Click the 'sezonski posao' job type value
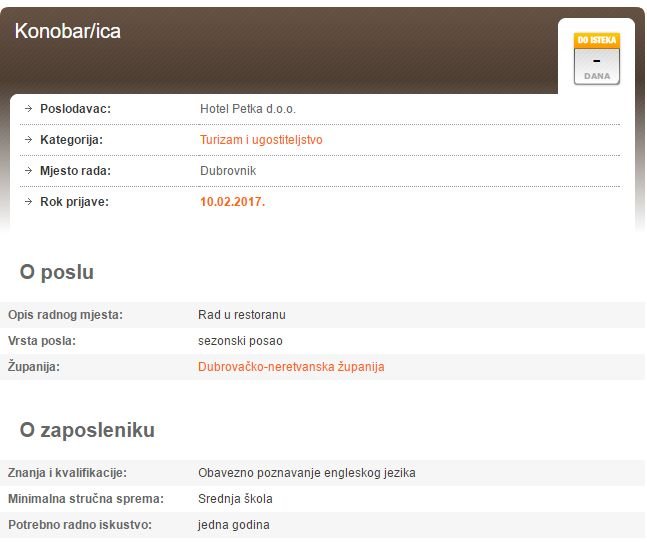647x542 pixels. [x=240, y=341]
